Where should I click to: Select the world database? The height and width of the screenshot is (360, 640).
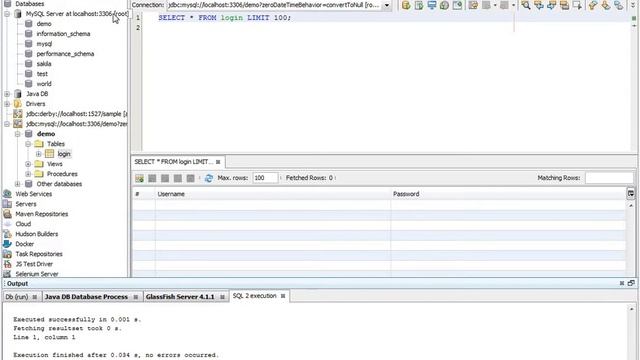point(44,84)
